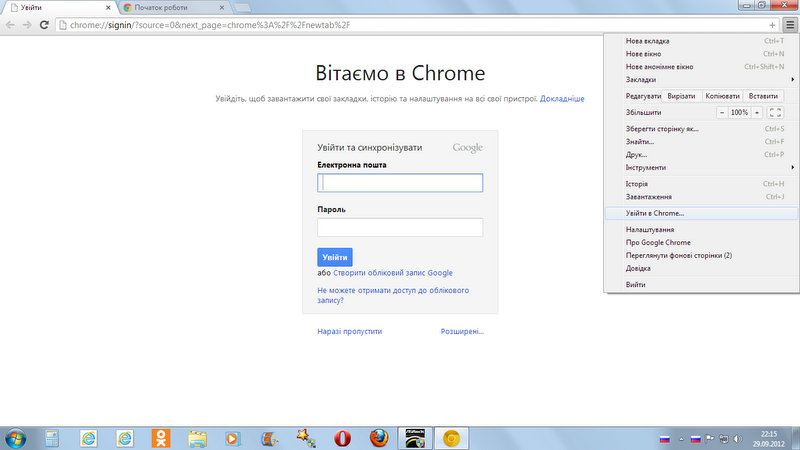Decrease zoom with the minus button
The image size is (800, 450).
pyautogui.click(x=722, y=112)
